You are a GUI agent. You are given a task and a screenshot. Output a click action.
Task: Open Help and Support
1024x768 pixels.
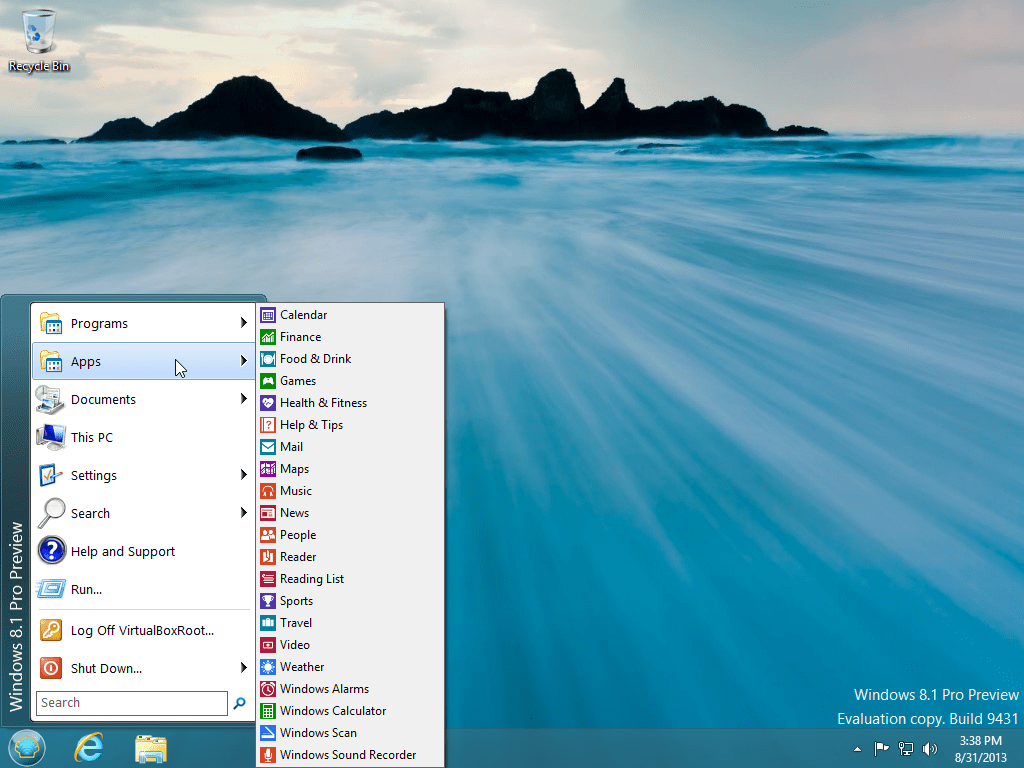click(x=143, y=551)
